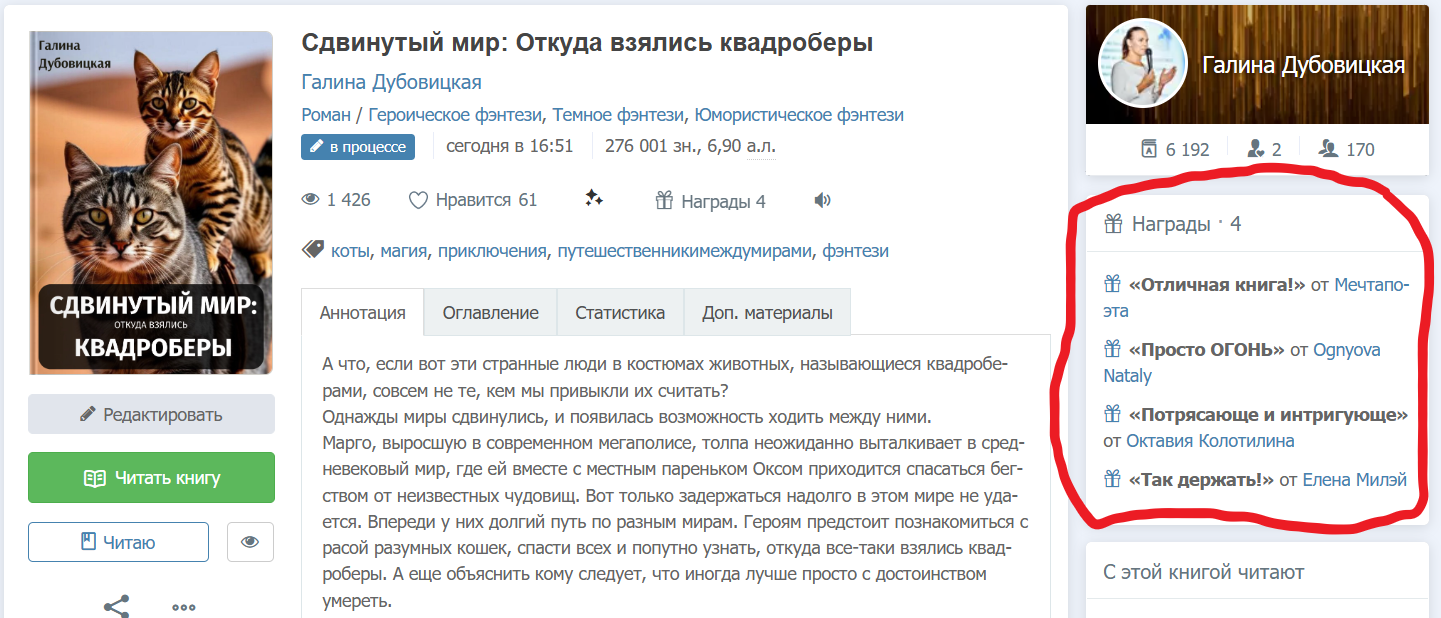Open Елена Милэй user profile link
The width and height of the screenshot is (1441, 618).
tap(1354, 480)
